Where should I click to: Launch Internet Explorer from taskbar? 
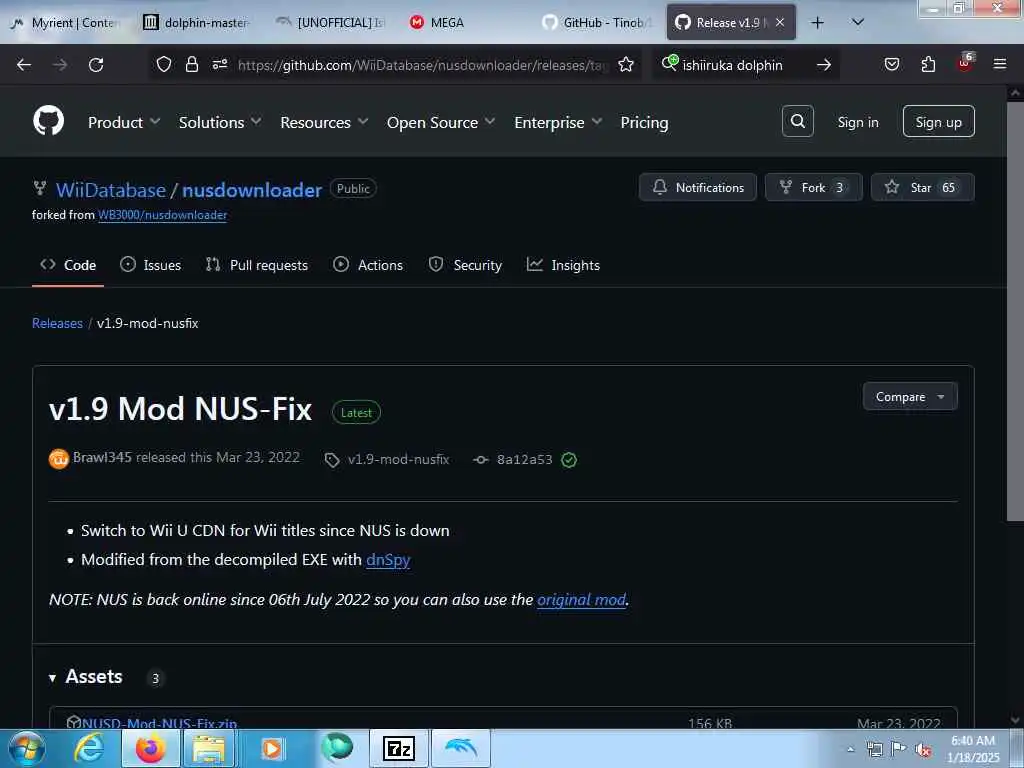pos(89,748)
